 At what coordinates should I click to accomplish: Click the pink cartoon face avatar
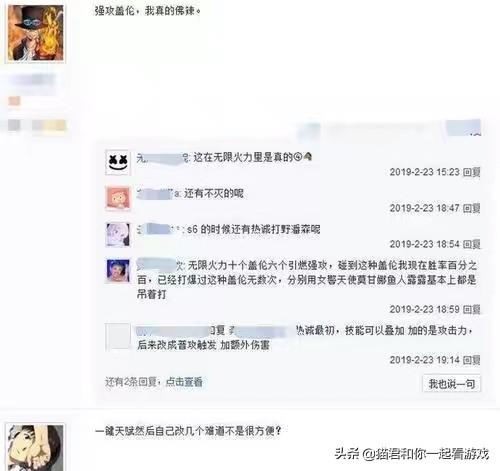pyautogui.click(x=118, y=198)
